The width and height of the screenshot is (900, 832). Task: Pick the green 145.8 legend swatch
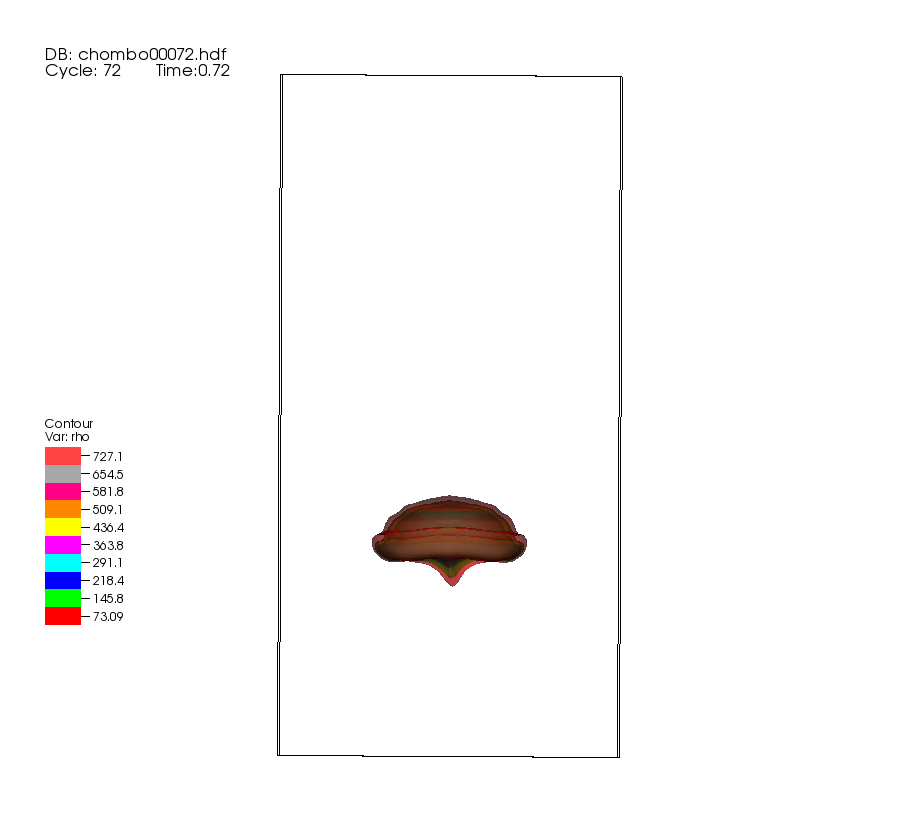pyautogui.click(x=62, y=598)
